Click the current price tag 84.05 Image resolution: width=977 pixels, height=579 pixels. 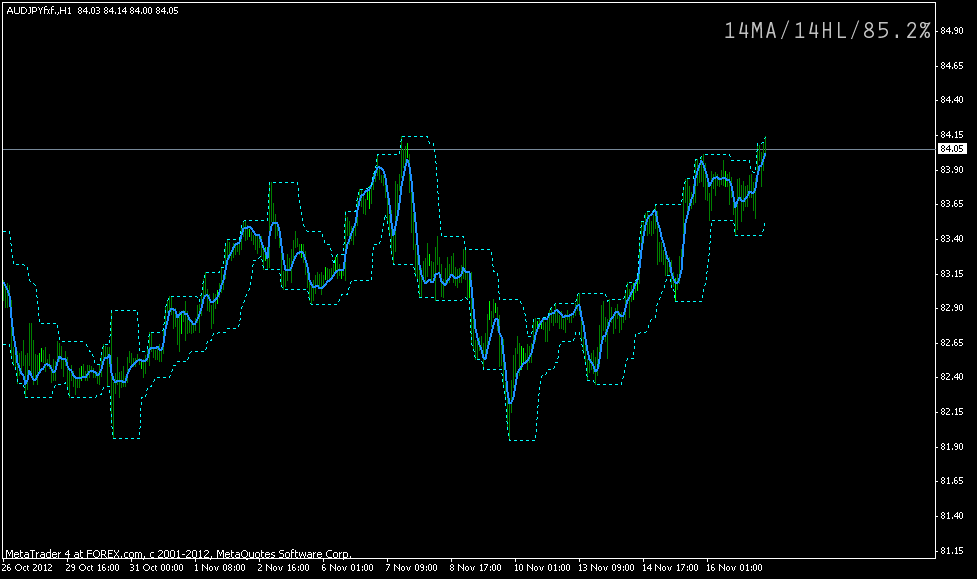(952, 149)
